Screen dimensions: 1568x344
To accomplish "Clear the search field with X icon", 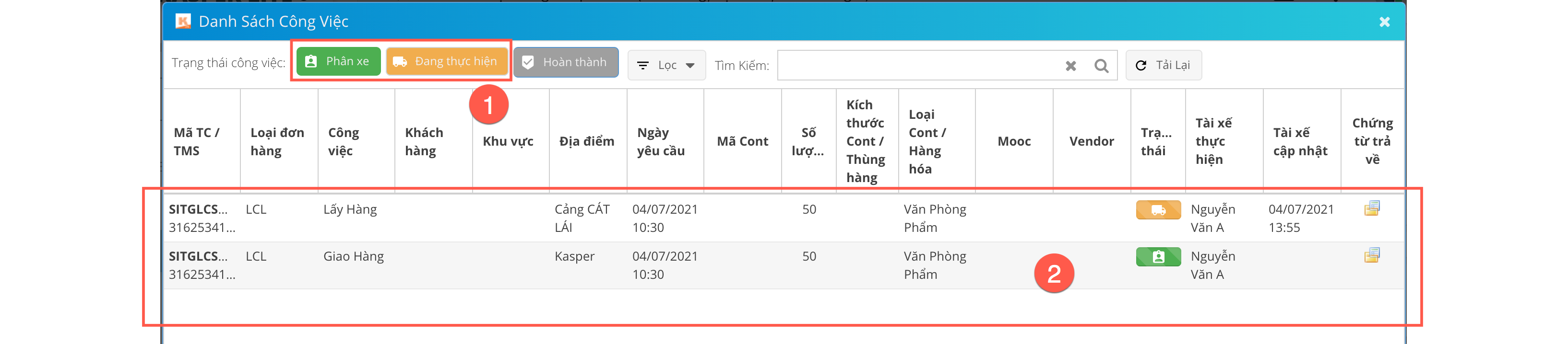I will [1071, 66].
